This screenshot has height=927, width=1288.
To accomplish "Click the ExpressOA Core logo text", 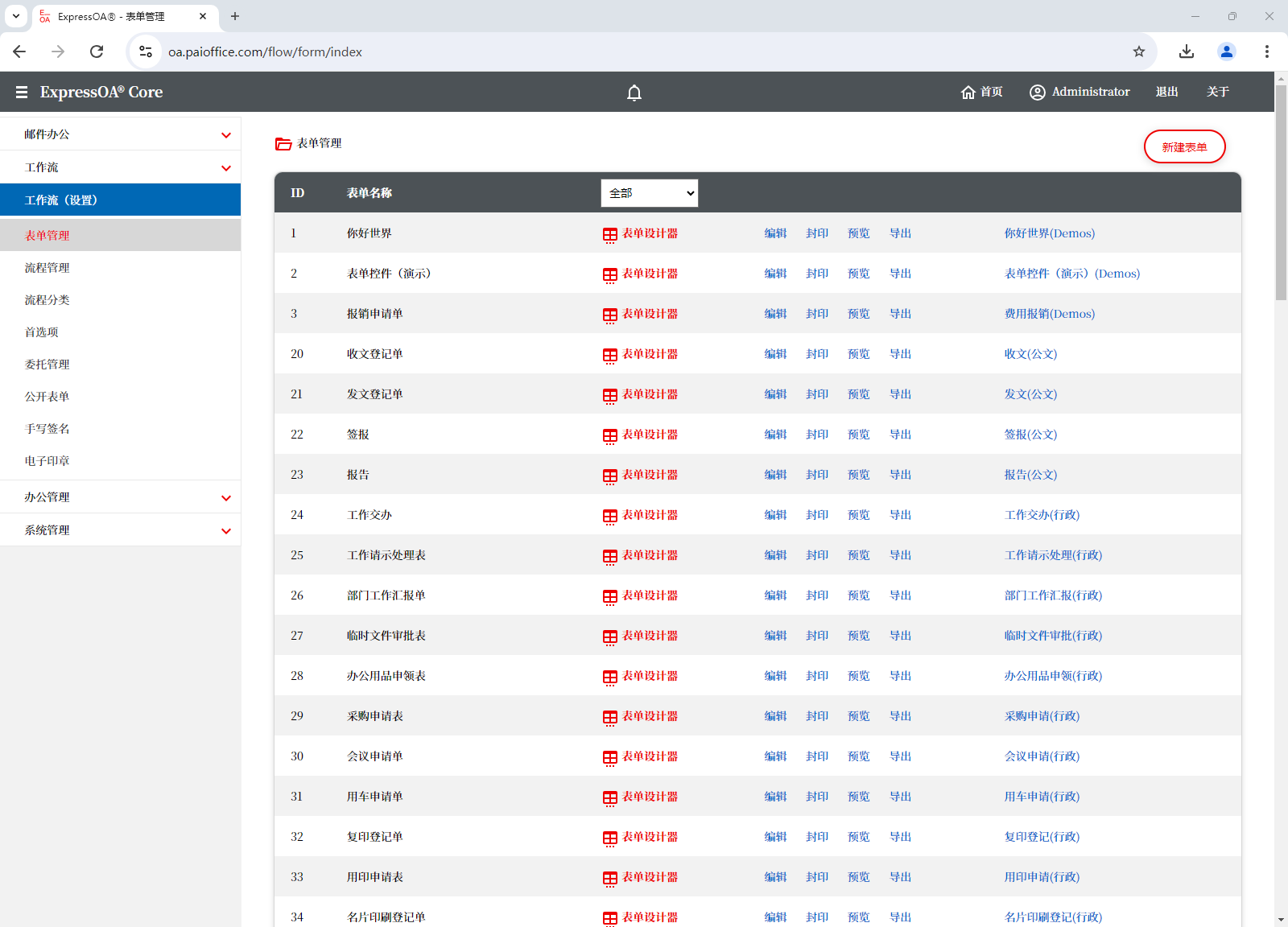I will pos(101,93).
